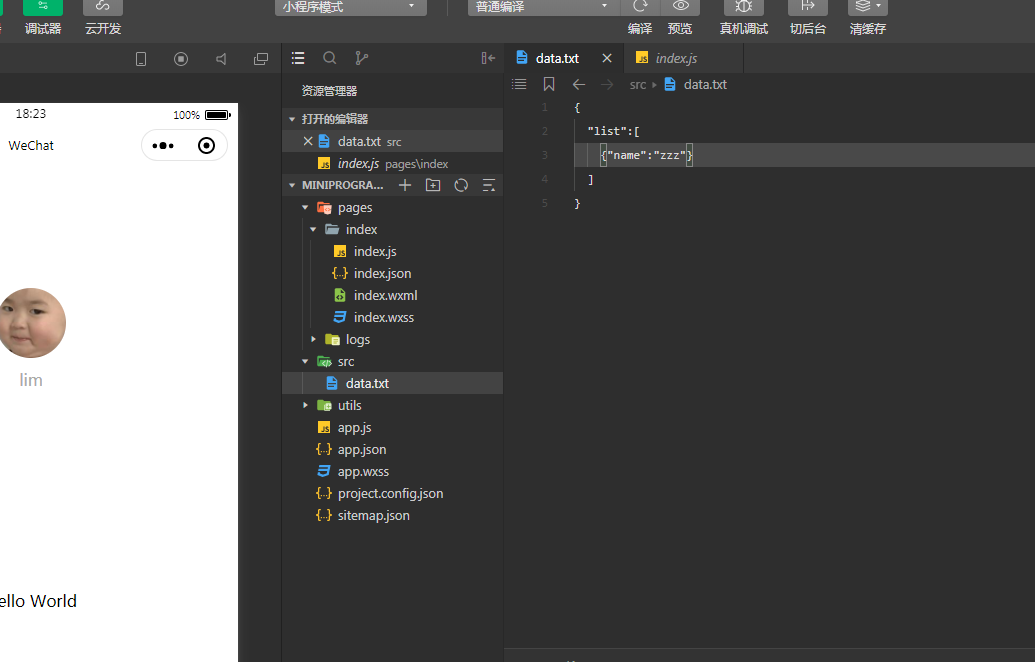Navigate back with the left arrow
This screenshot has height=662, width=1035.
(x=579, y=84)
